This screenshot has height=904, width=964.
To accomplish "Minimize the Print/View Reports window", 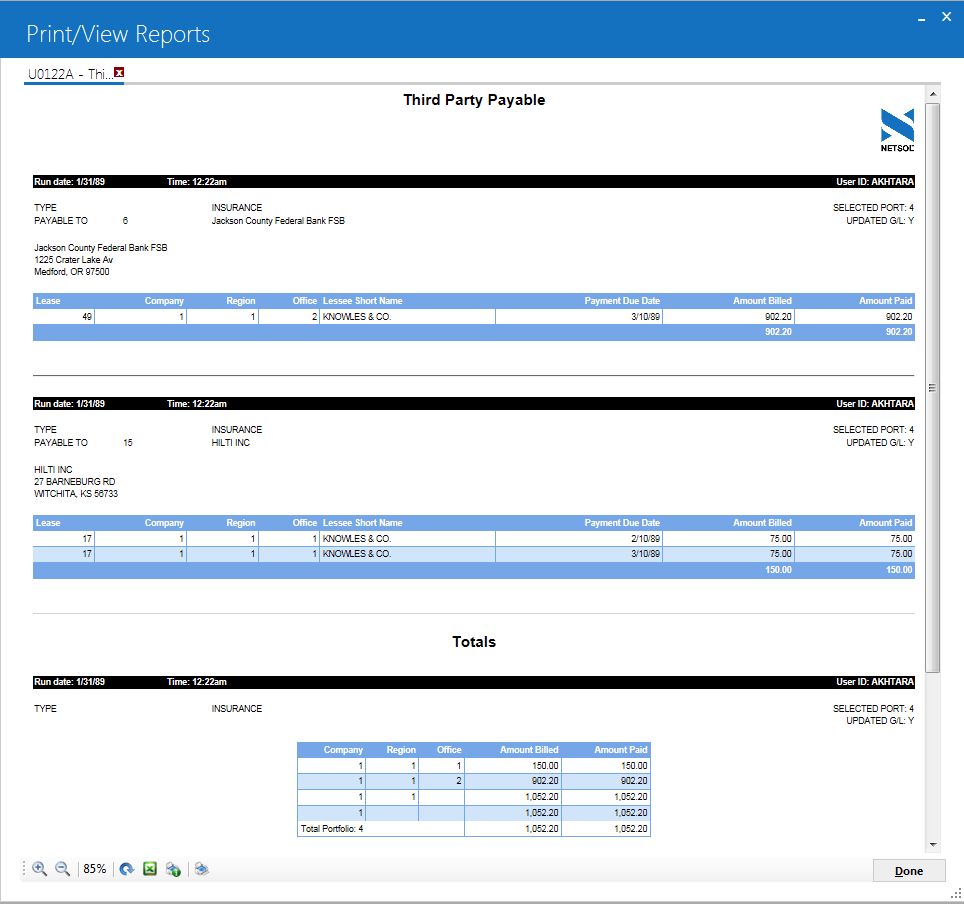I will (x=922, y=20).
